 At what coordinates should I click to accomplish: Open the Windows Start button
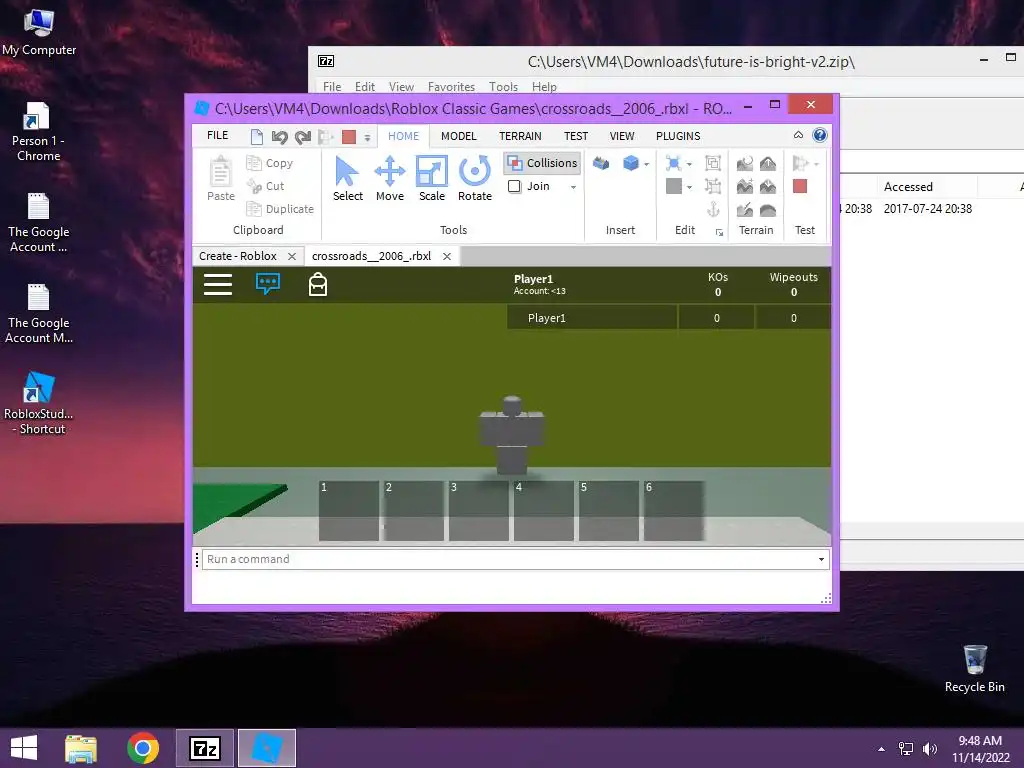pyautogui.click(x=24, y=748)
